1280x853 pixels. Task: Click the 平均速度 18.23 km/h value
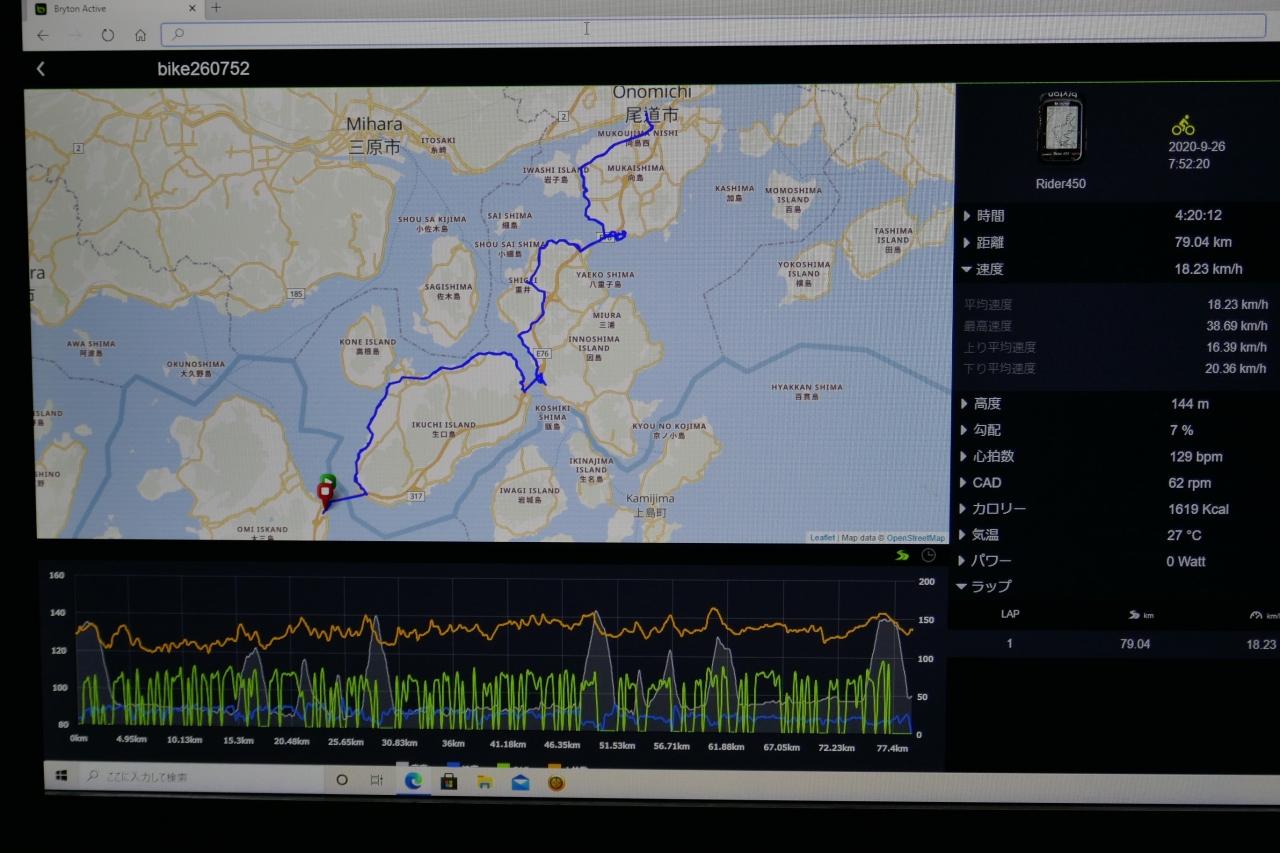1237,305
